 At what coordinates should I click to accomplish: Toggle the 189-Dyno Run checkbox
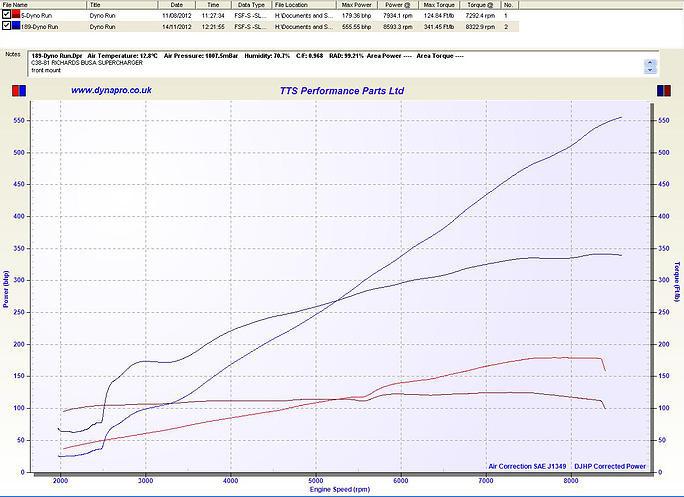click(7, 27)
